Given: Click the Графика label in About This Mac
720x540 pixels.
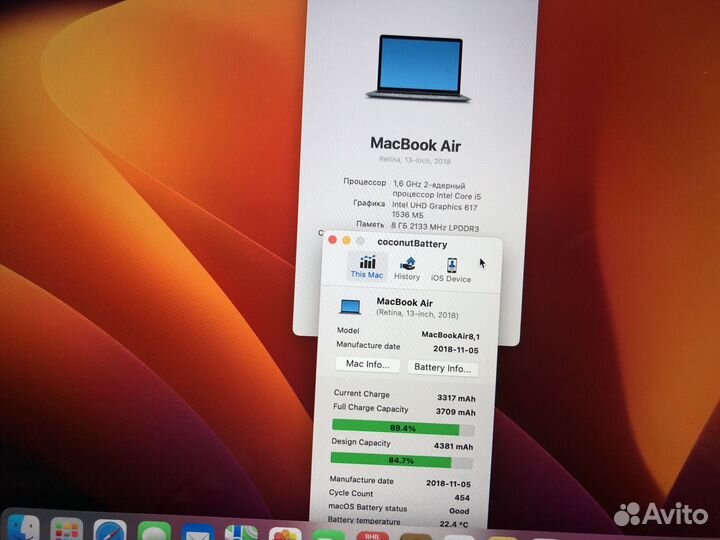Looking at the screenshot, I should point(369,203).
